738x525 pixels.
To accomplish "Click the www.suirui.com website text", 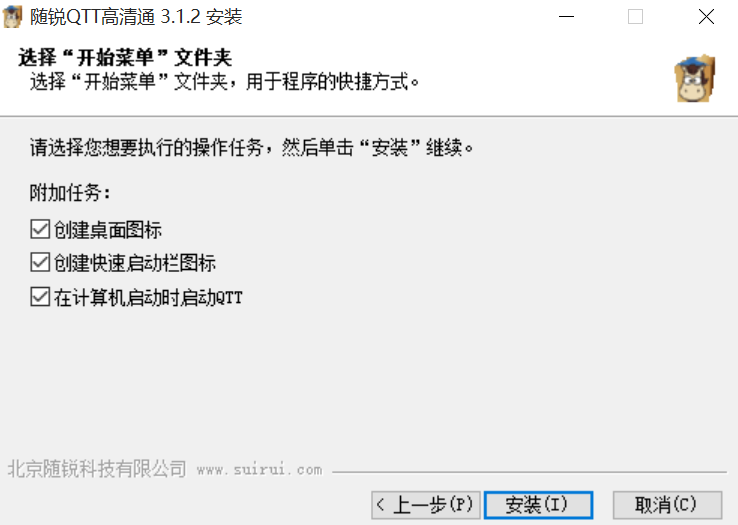I will [x=259, y=469].
